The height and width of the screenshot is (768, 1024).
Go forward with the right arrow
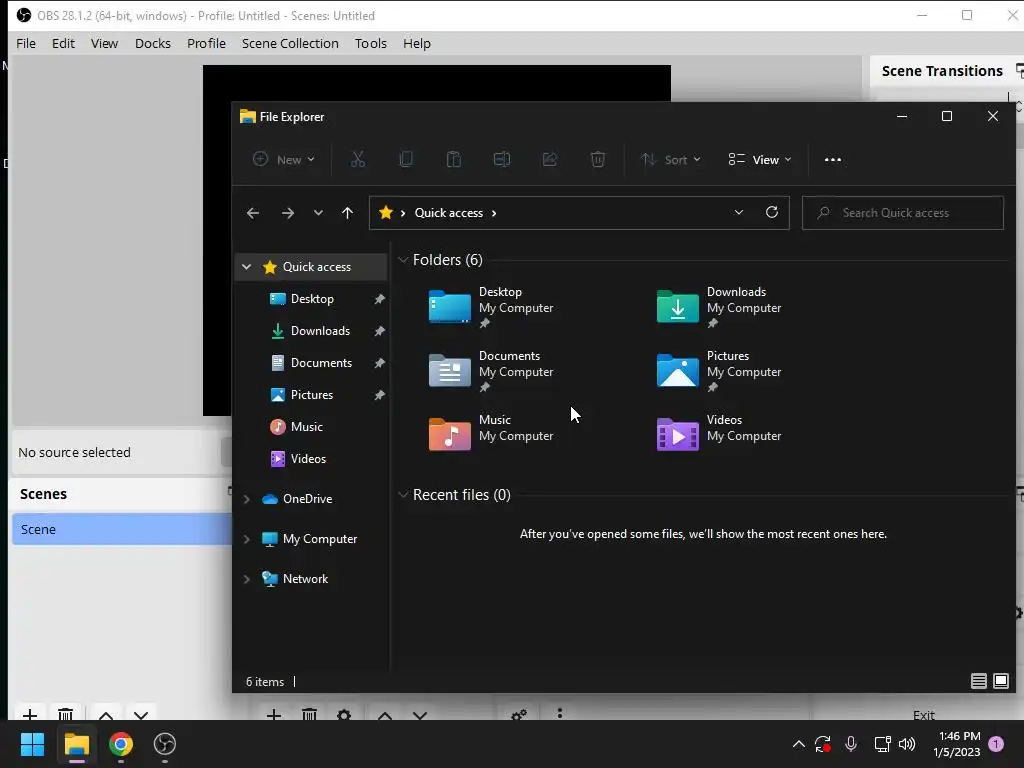tap(287, 213)
